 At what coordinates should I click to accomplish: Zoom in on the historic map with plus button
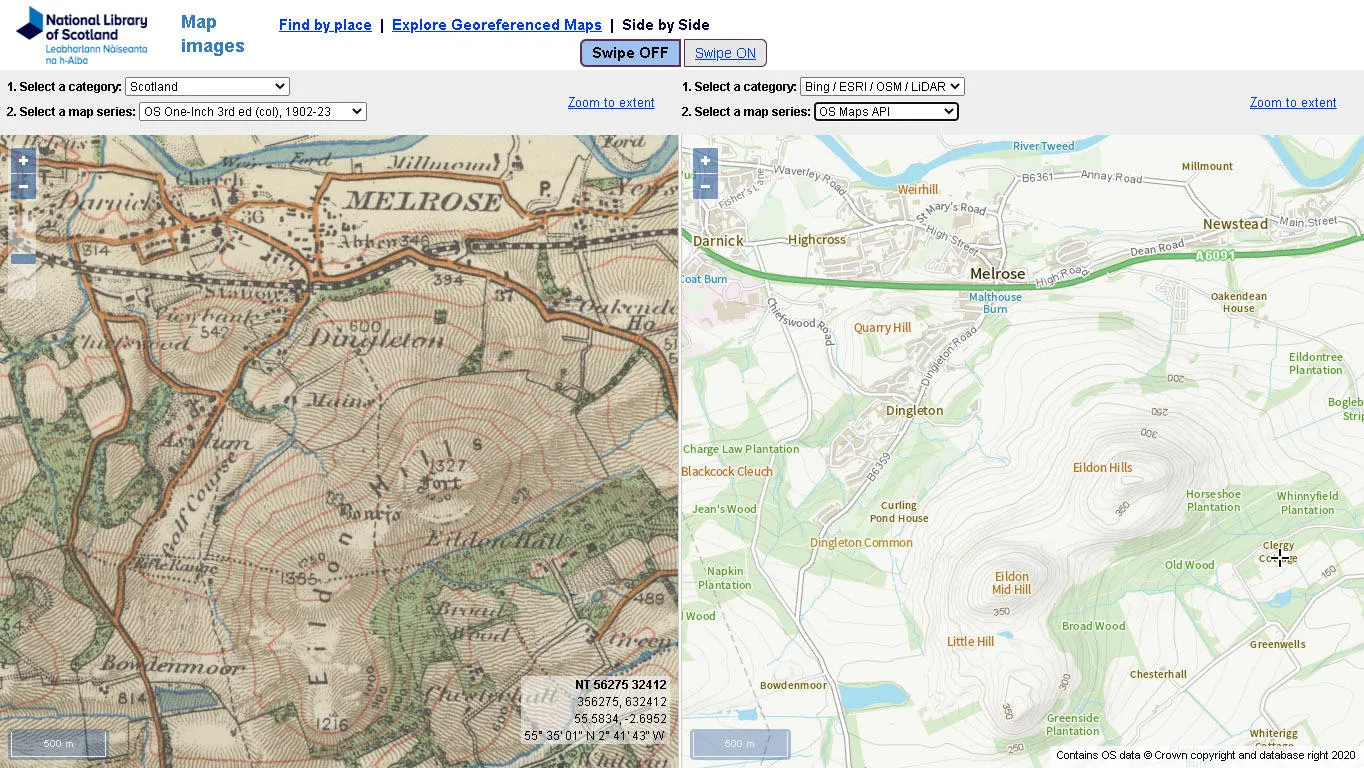pyautogui.click(x=22, y=160)
